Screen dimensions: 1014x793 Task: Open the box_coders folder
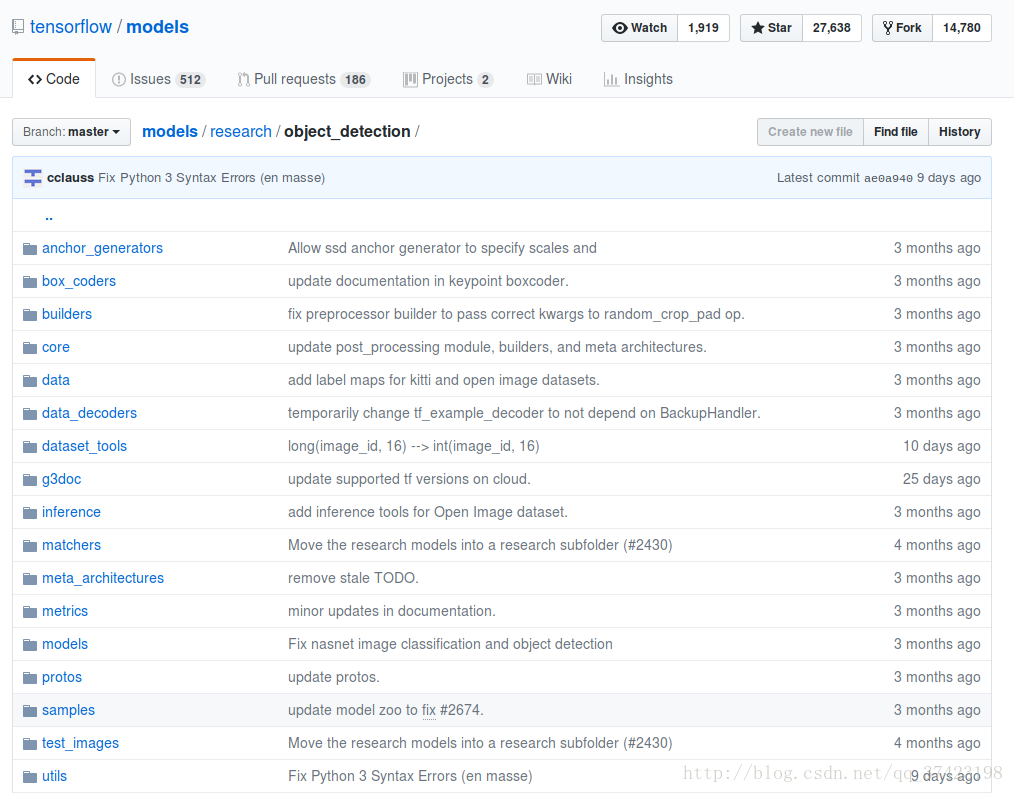pyautogui.click(x=79, y=281)
